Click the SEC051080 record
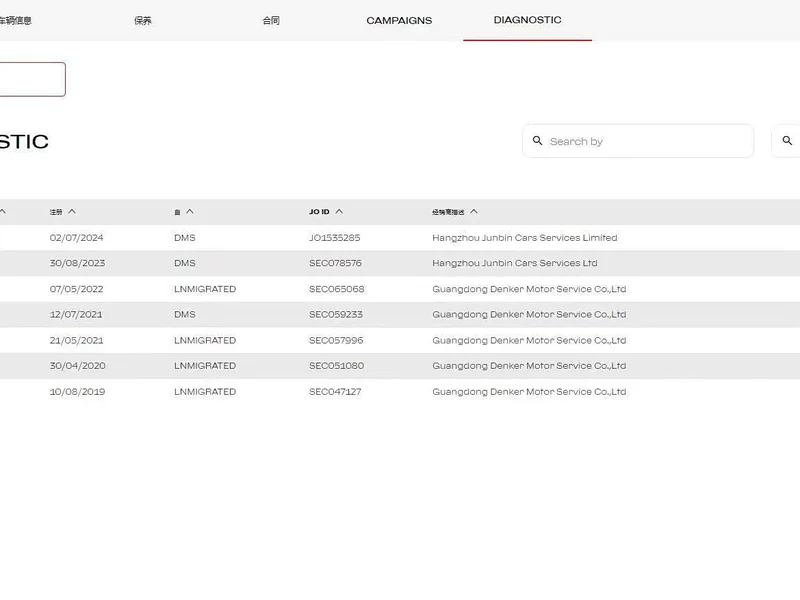 (400, 366)
